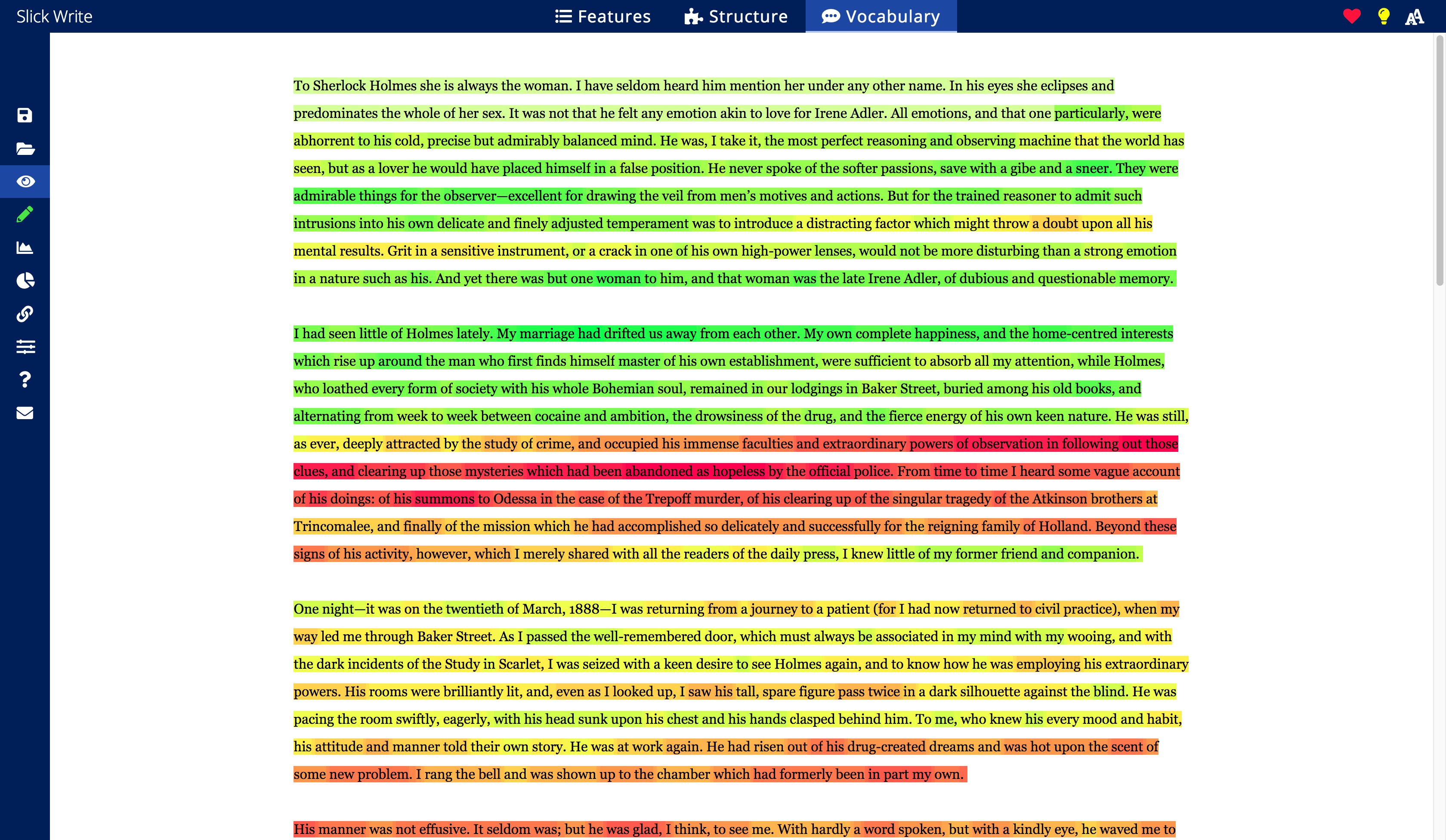
Task: Open the area chart statistics icon
Action: [25, 248]
